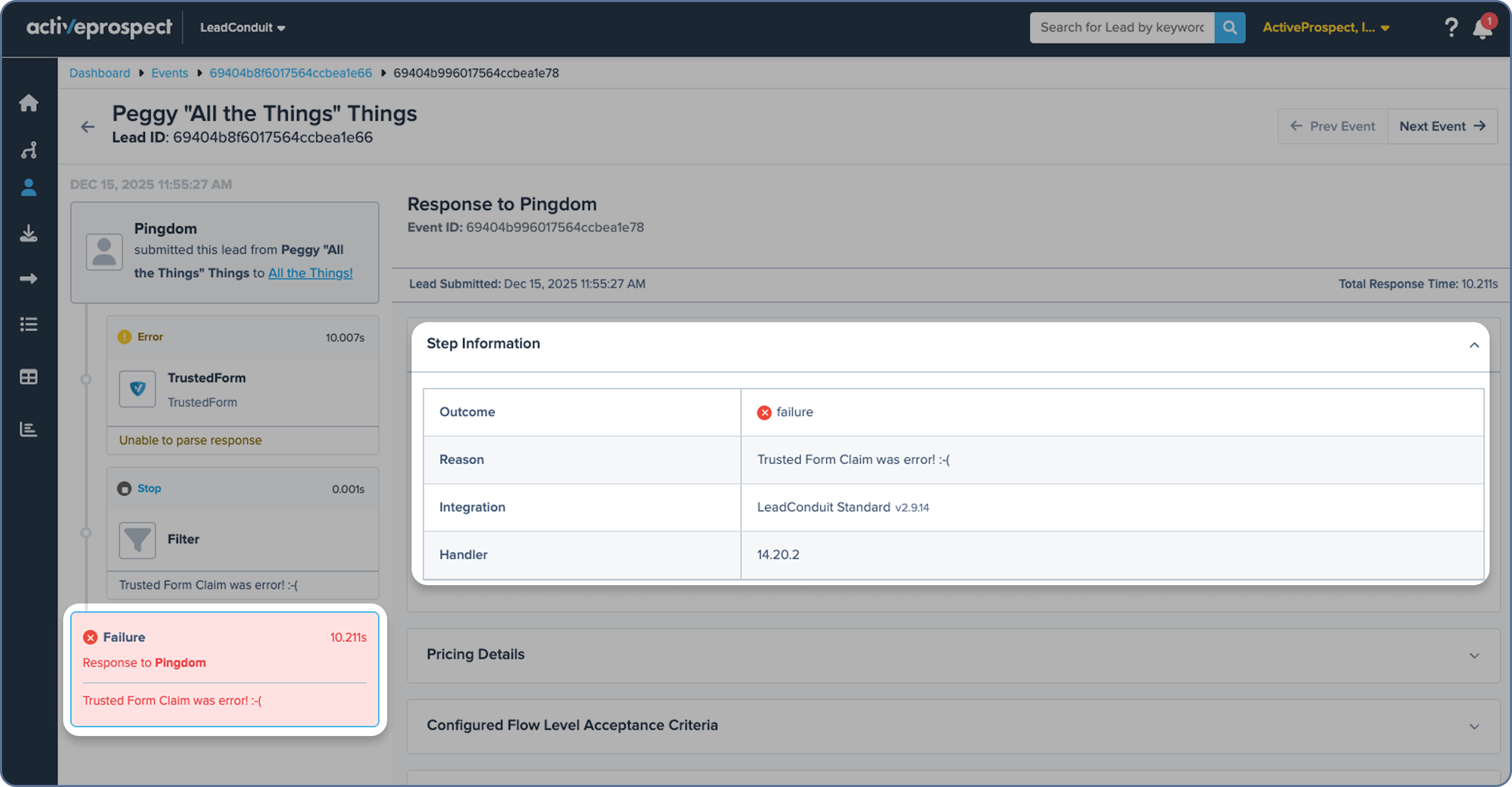Click the Error step duration 10.007s

click(344, 338)
